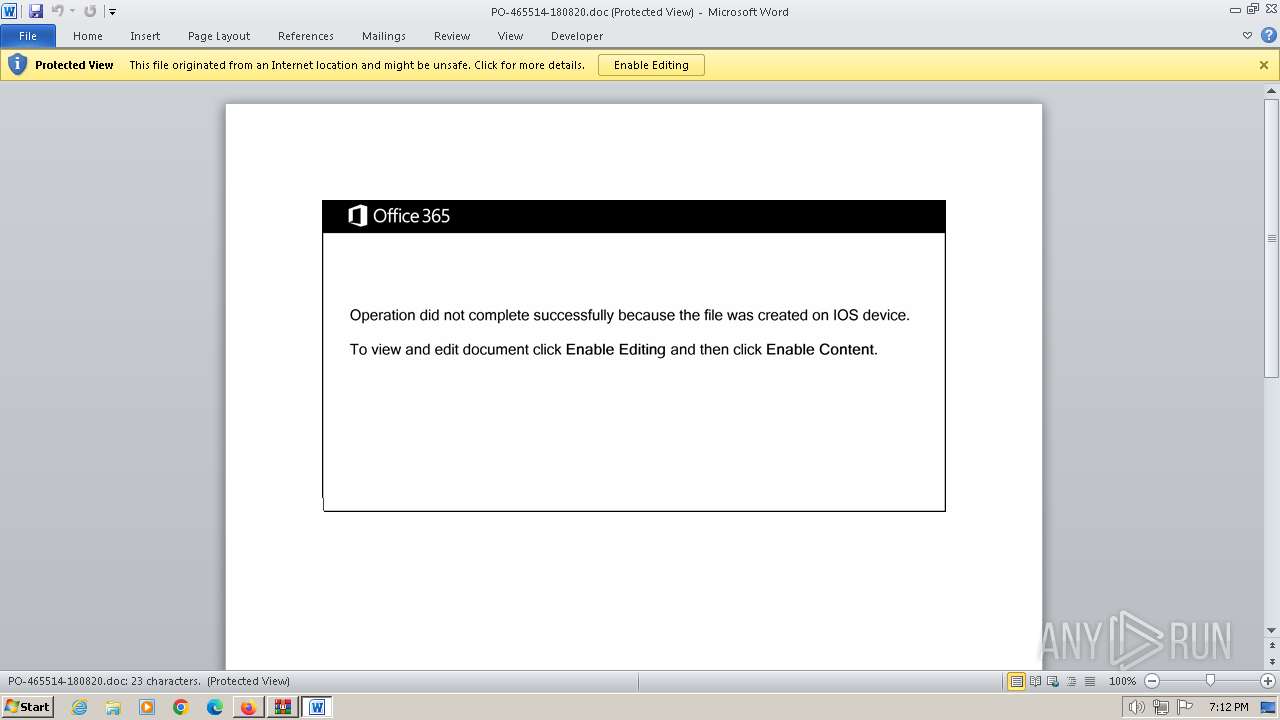Open Microsoft Word Help question mark

pyautogui.click(x=1268, y=35)
